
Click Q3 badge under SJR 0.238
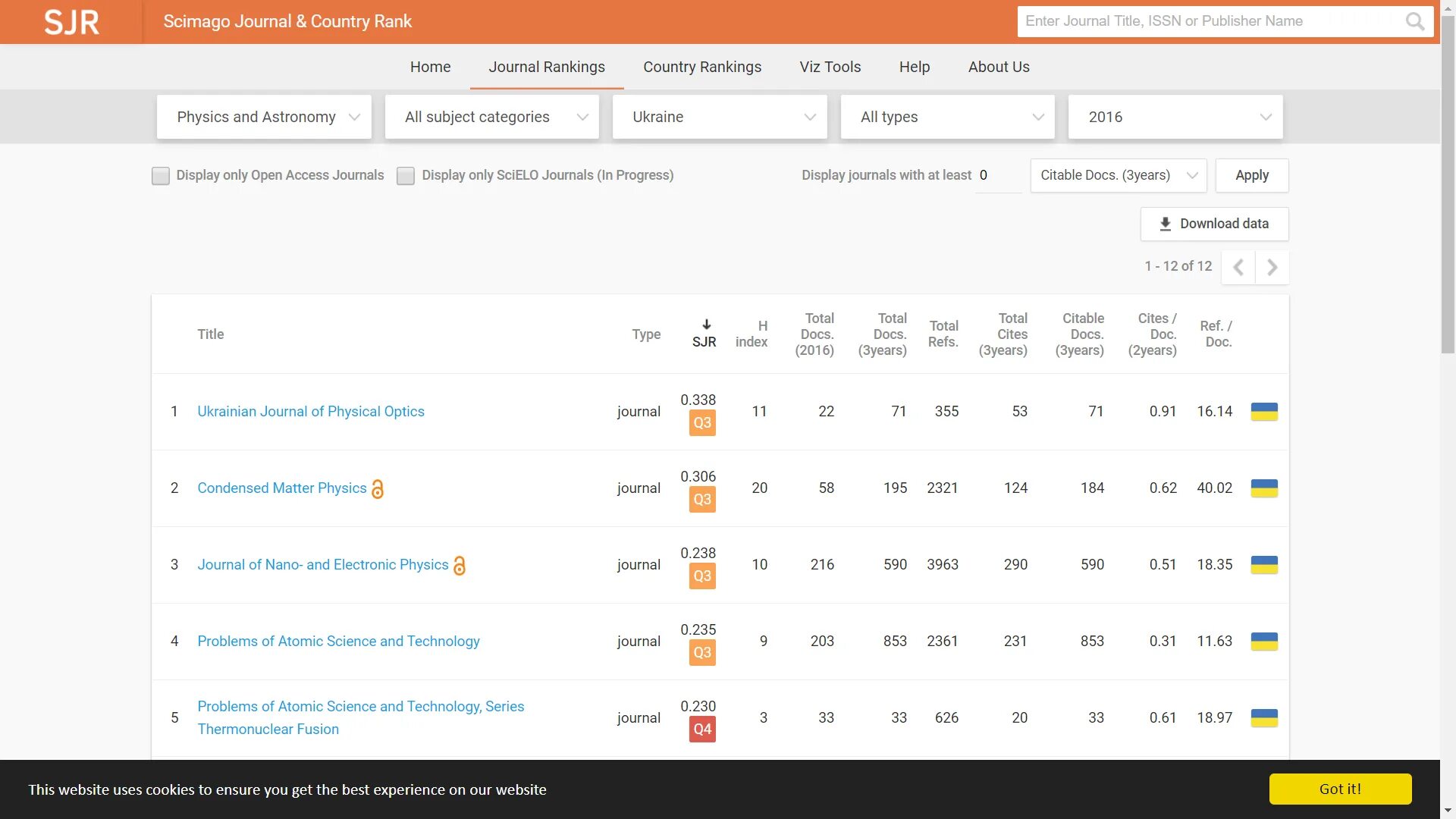tap(702, 576)
